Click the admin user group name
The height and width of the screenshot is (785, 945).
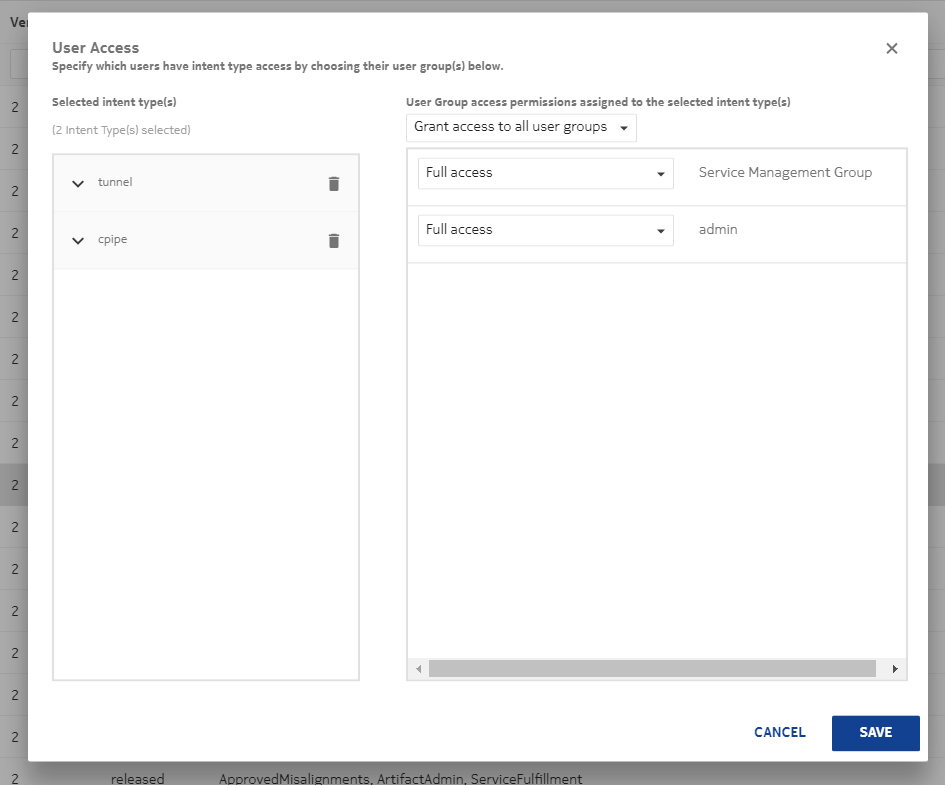point(718,229)
